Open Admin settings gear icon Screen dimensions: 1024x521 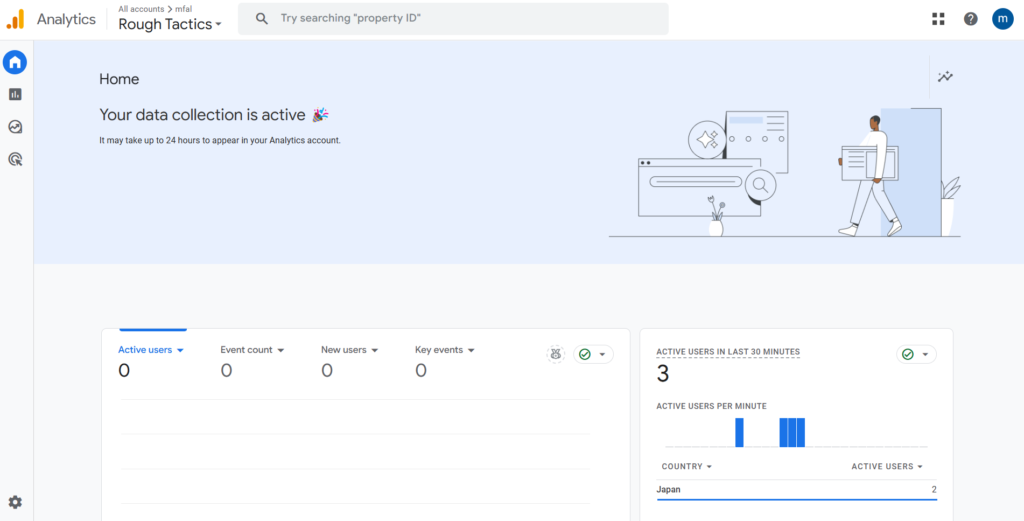click(x=15, y=502)
